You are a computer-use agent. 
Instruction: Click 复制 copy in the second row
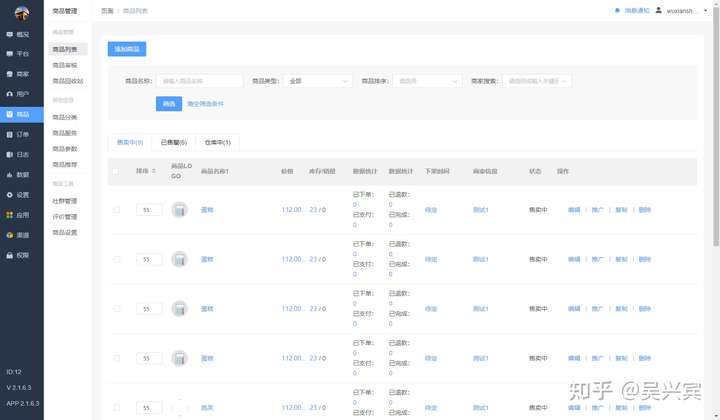[x=621, y=259]
